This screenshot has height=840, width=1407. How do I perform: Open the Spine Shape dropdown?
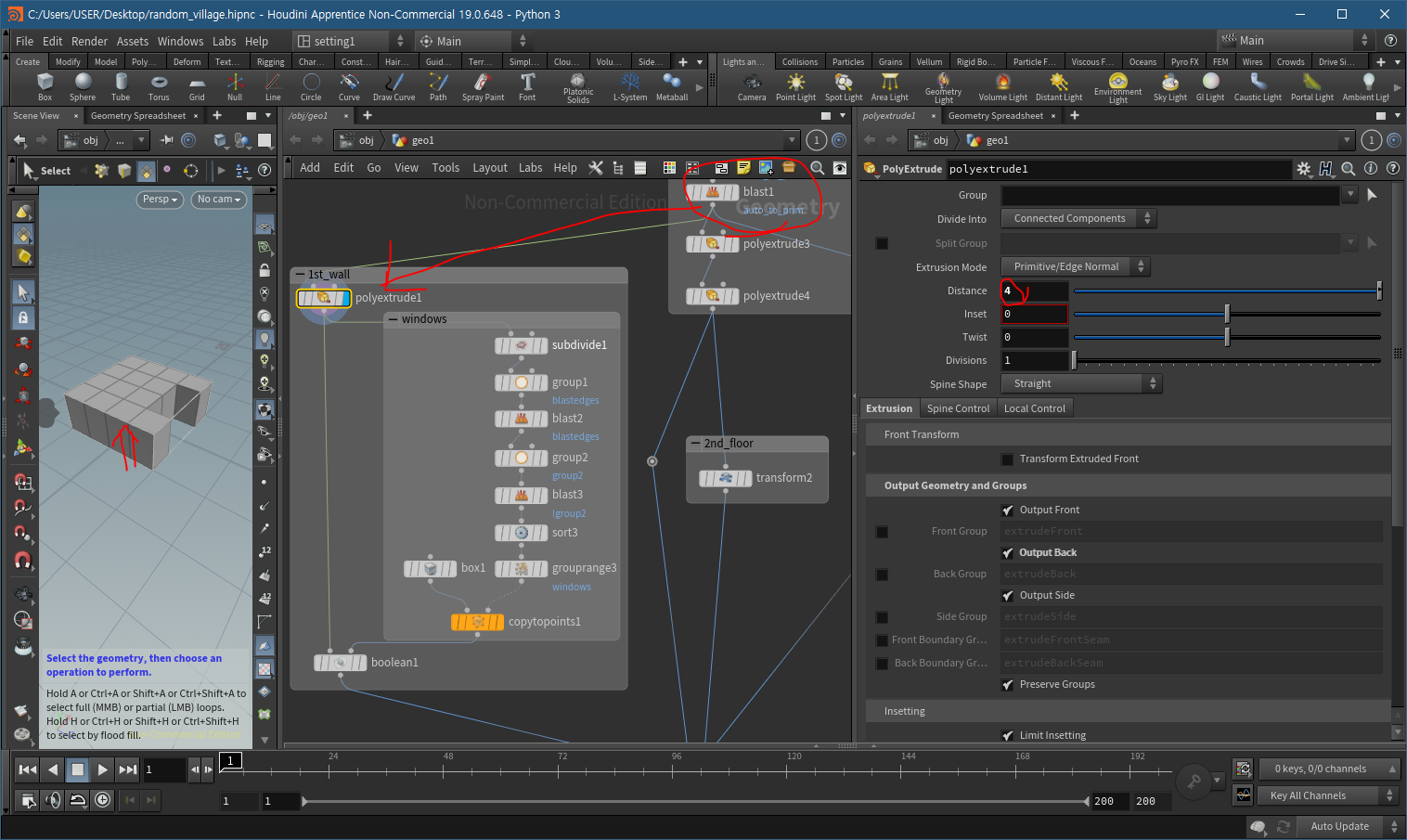[x=1081, y=383]
